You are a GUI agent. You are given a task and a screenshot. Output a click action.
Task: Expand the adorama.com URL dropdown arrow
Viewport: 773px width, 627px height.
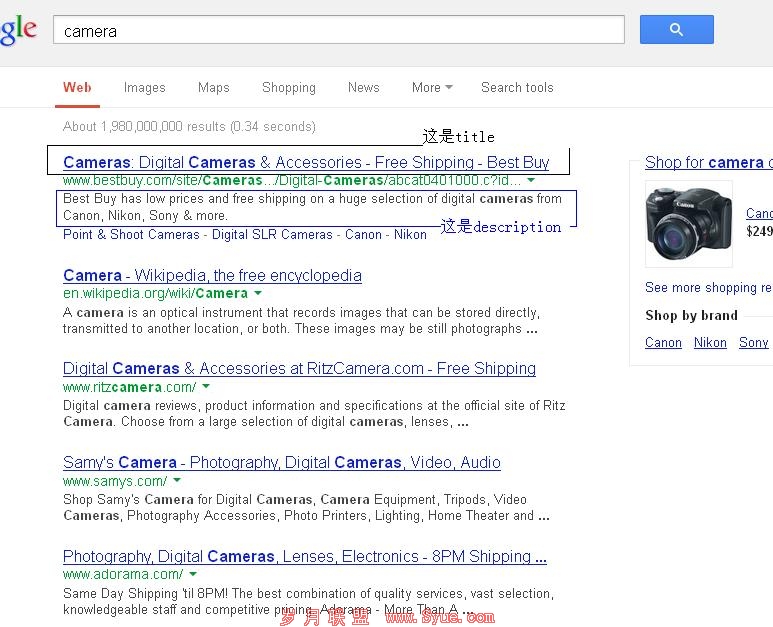[x=193, y=574]
